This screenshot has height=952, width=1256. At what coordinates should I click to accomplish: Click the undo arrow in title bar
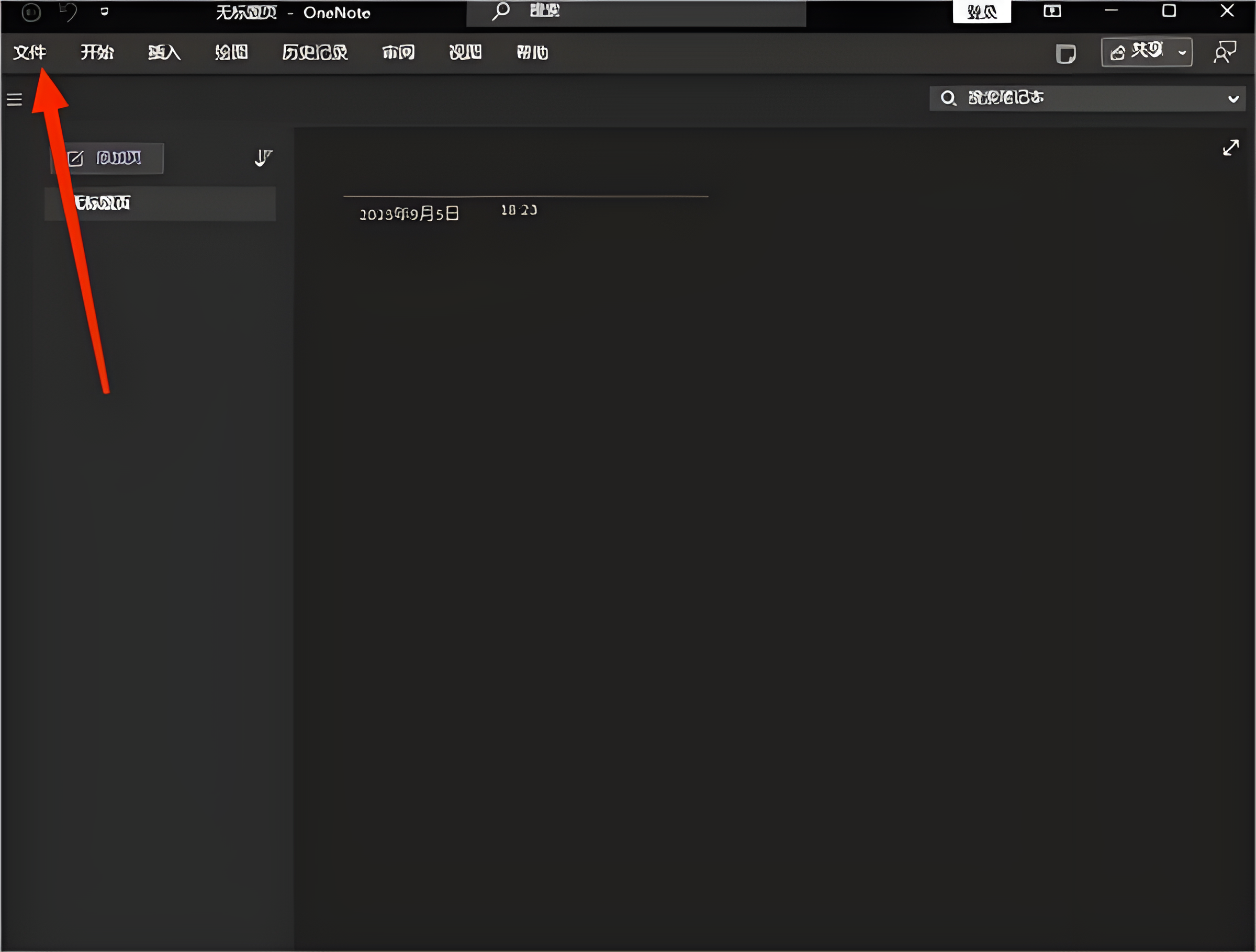click(68, 12)
